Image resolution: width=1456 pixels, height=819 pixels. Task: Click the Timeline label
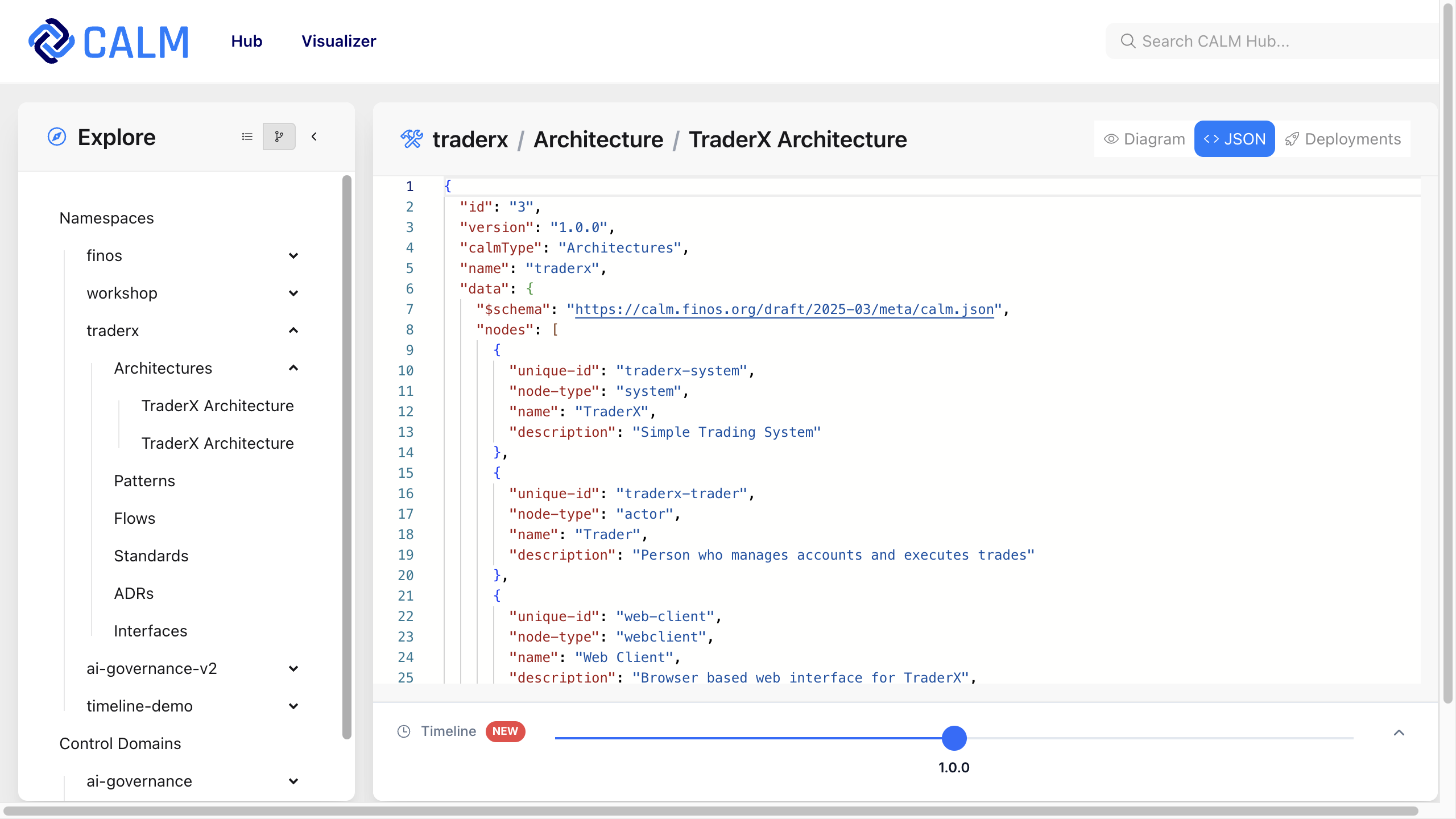(448, 731)
